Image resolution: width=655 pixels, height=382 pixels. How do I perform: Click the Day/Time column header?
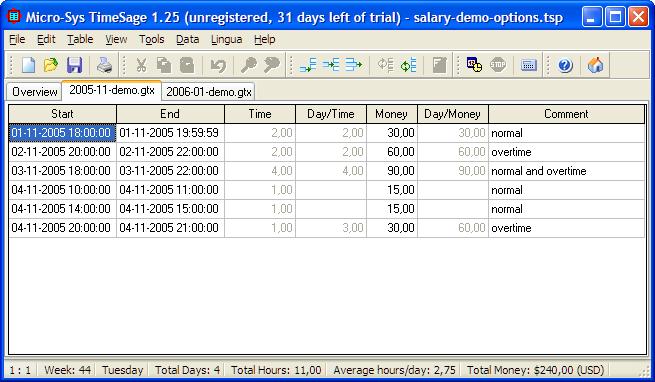pyautogui.click(x=331, y=114)
